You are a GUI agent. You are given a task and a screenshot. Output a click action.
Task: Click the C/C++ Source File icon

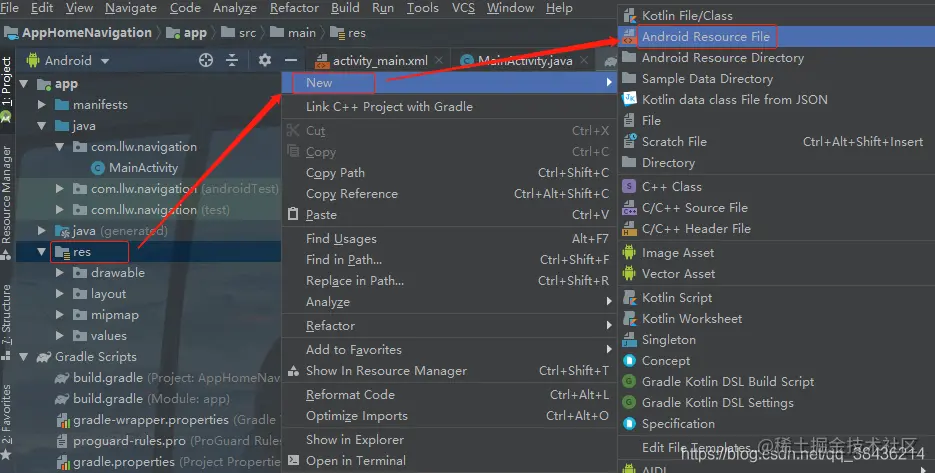tap(629, 208)
